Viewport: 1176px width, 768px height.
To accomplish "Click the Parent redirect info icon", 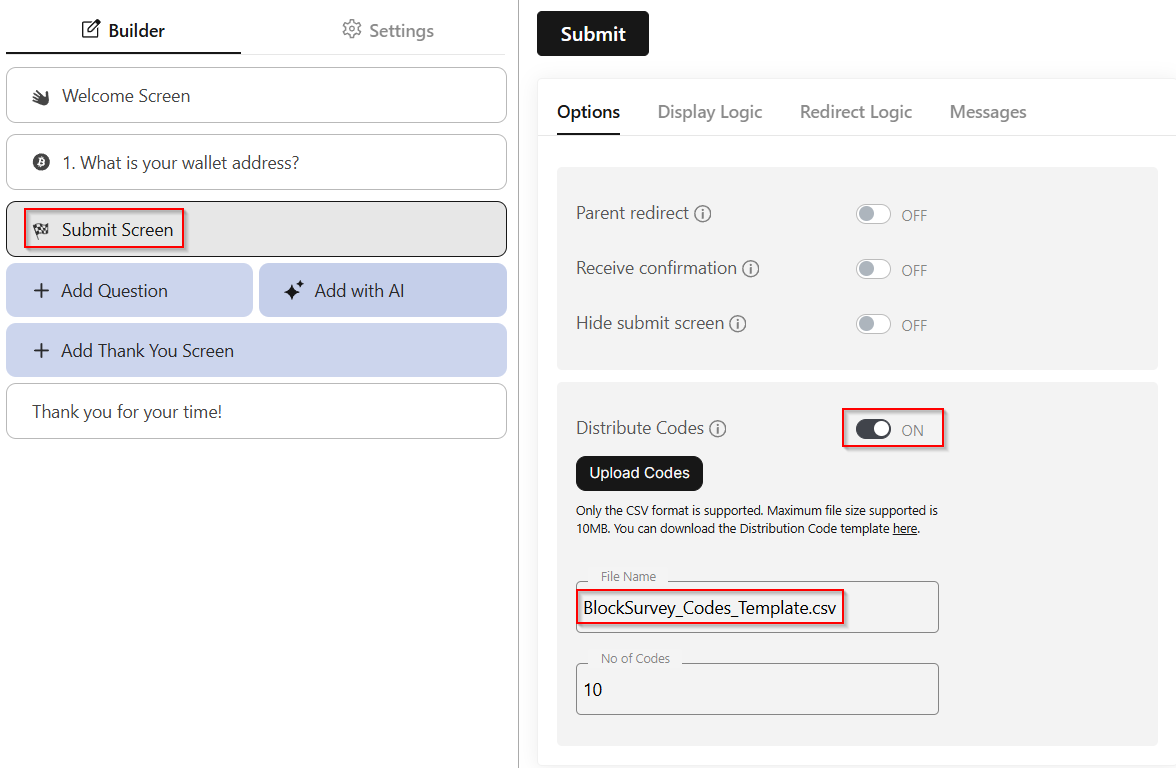I will 703,214.
